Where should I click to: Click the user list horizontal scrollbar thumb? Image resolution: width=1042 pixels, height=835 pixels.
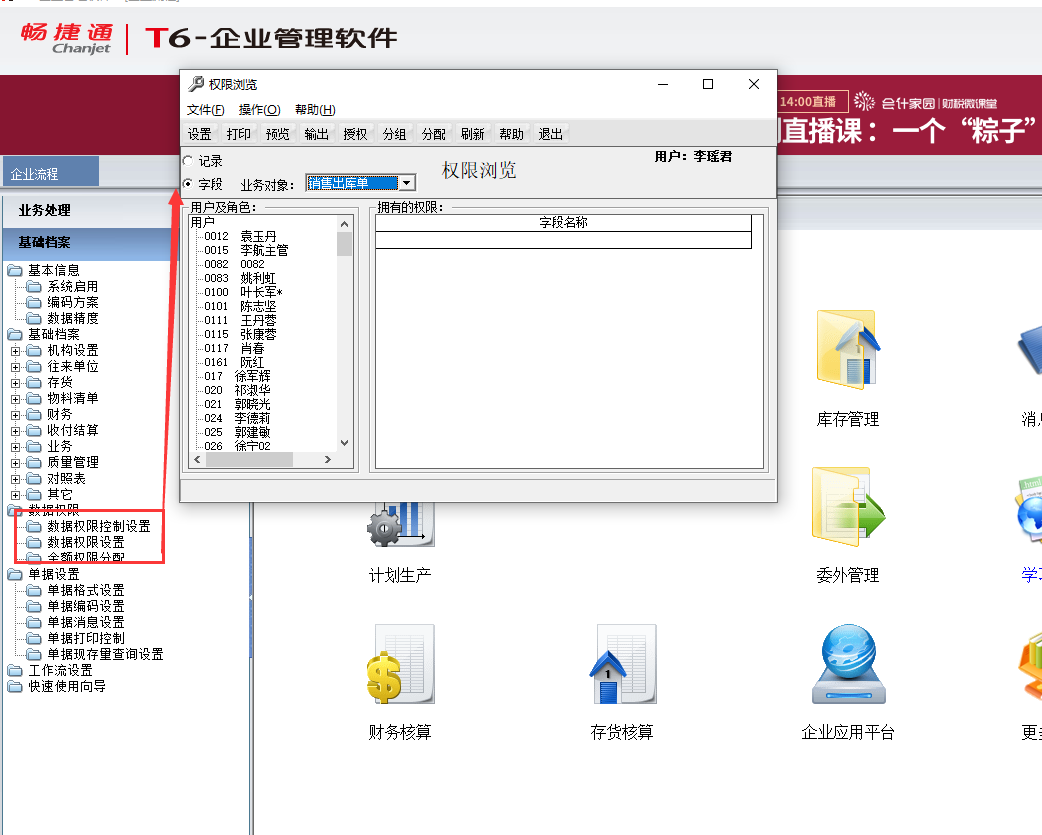point(249,459)
